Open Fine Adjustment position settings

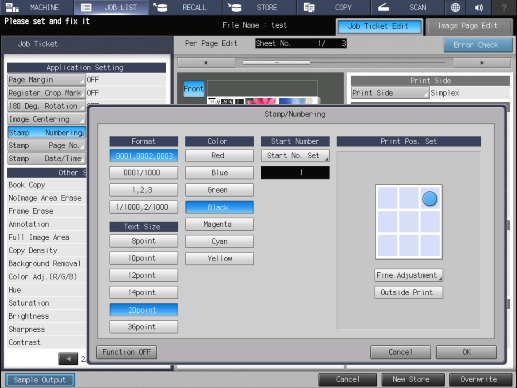tap(408, 275)
